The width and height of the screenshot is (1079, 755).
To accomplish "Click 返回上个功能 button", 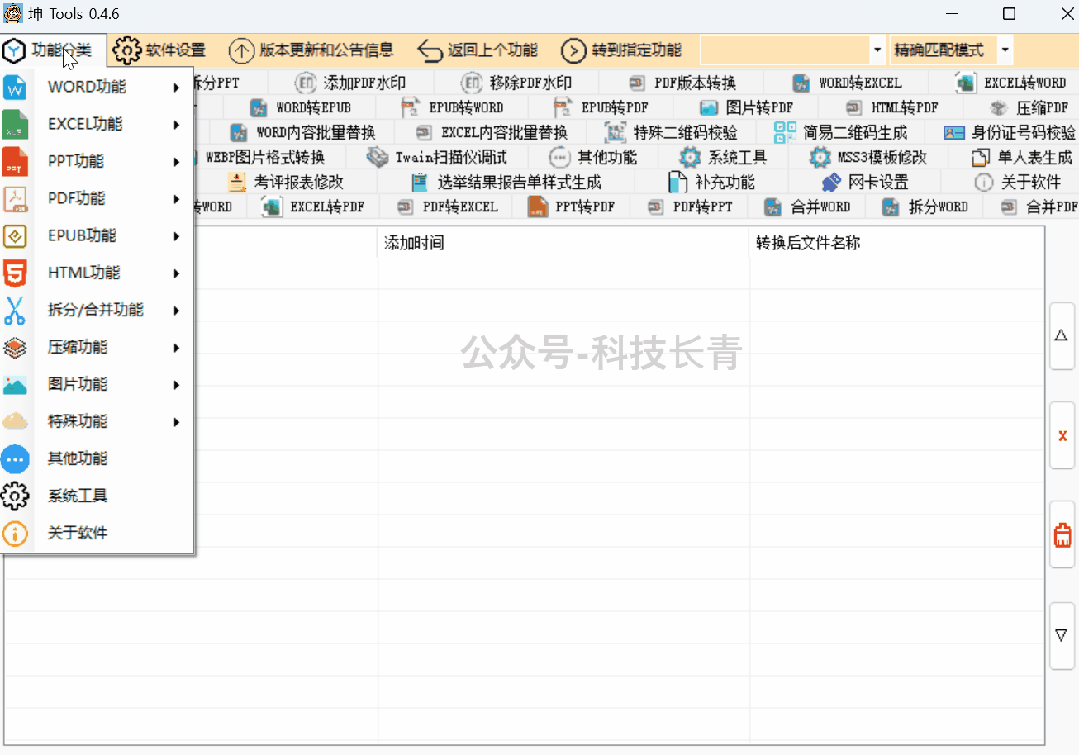I will point(478,50).
